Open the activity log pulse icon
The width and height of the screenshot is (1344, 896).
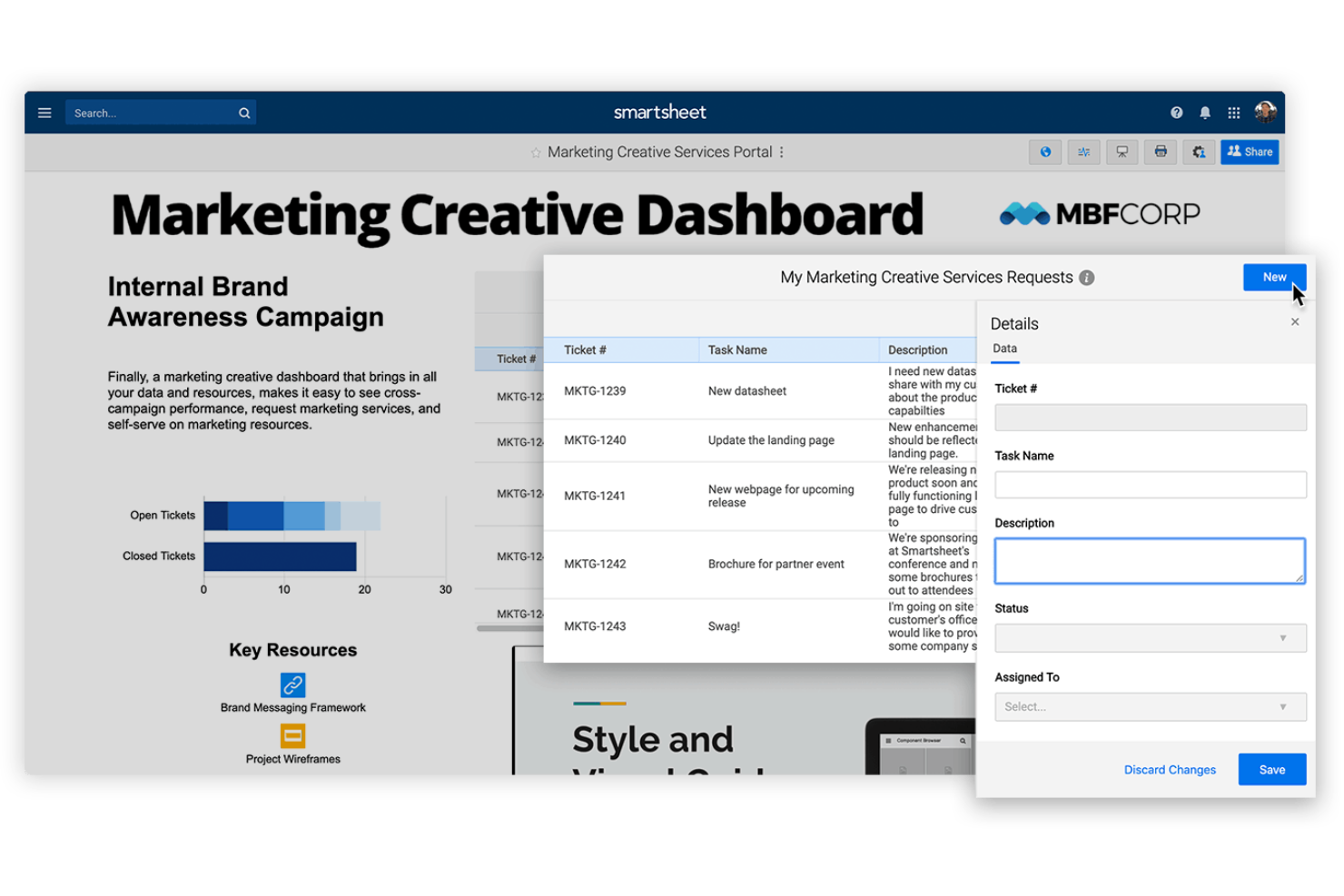(x=1083, y=152)
